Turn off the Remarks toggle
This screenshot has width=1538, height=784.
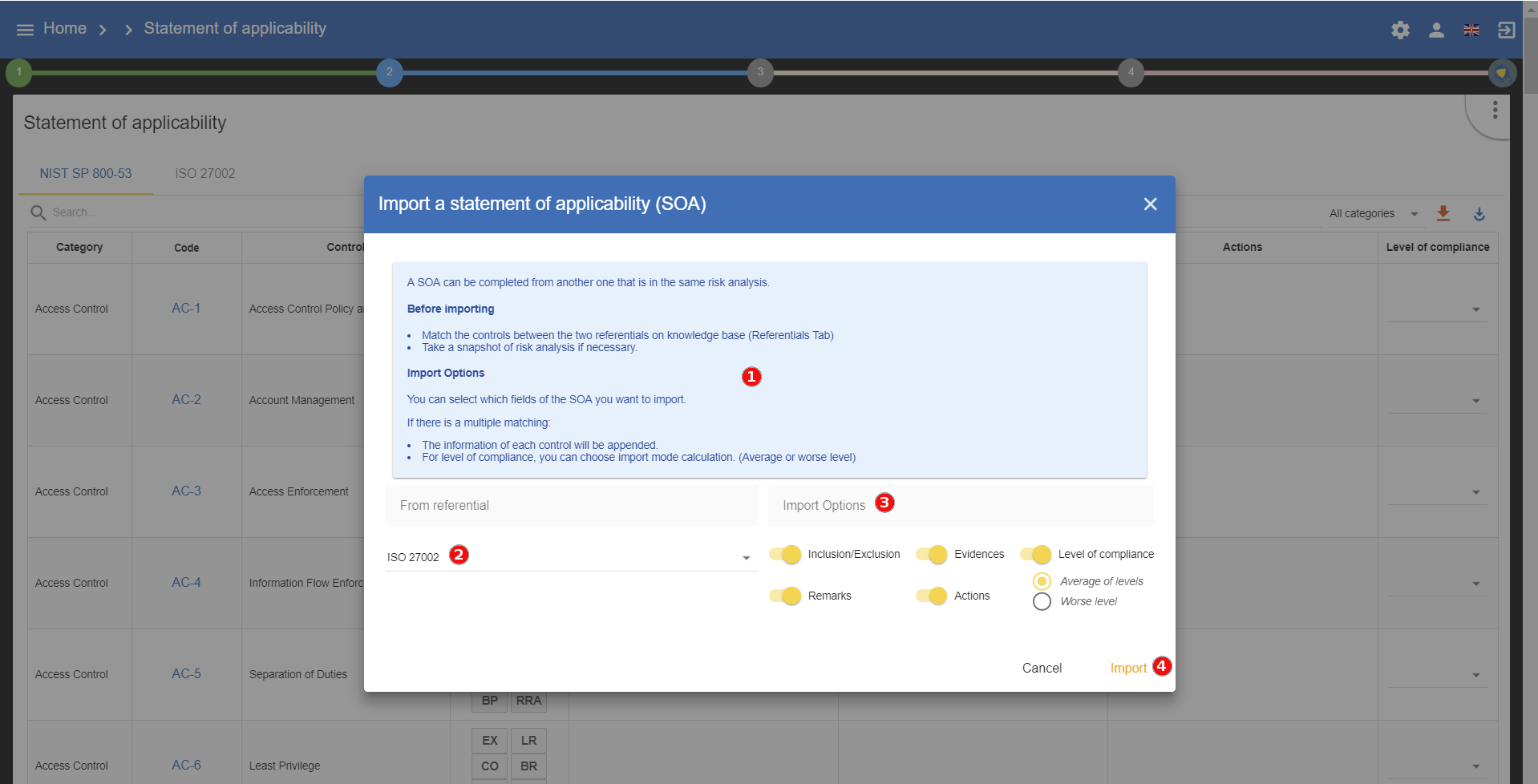785,596
